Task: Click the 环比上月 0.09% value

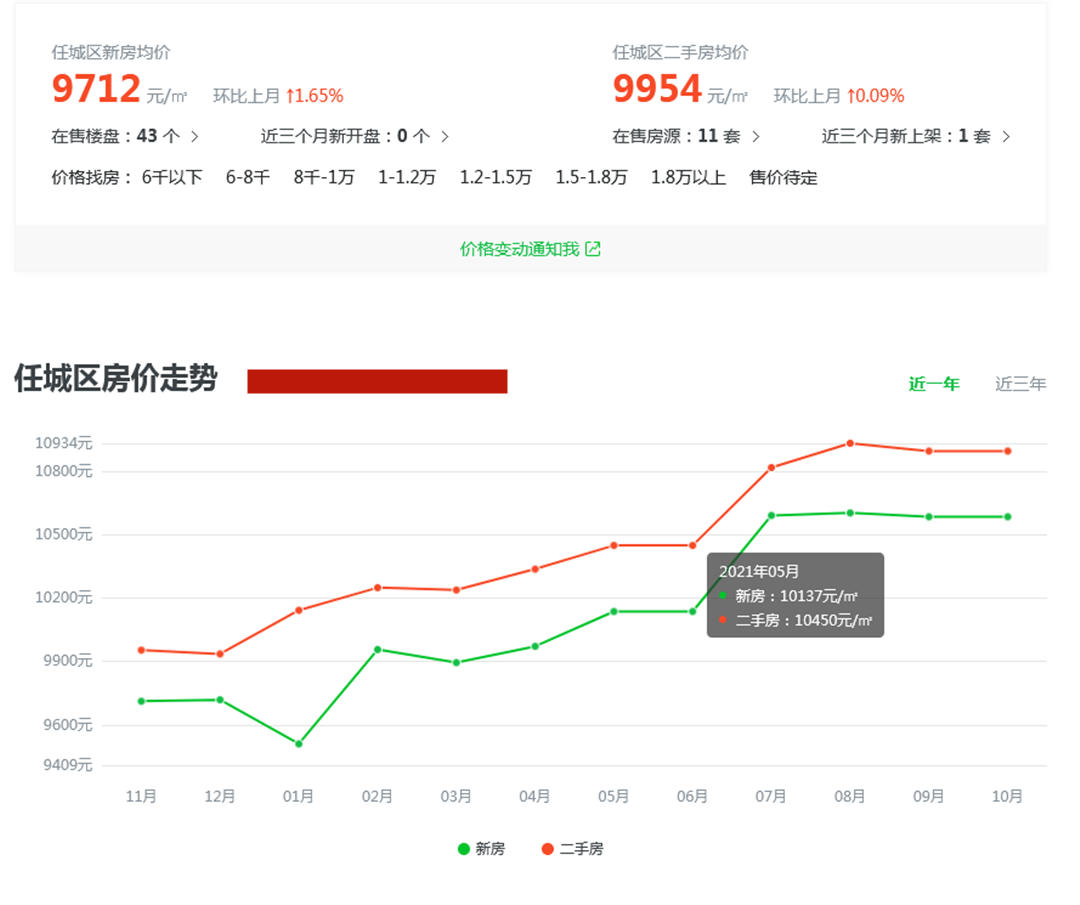Action: pyautogui.click(x=875, y=96)
